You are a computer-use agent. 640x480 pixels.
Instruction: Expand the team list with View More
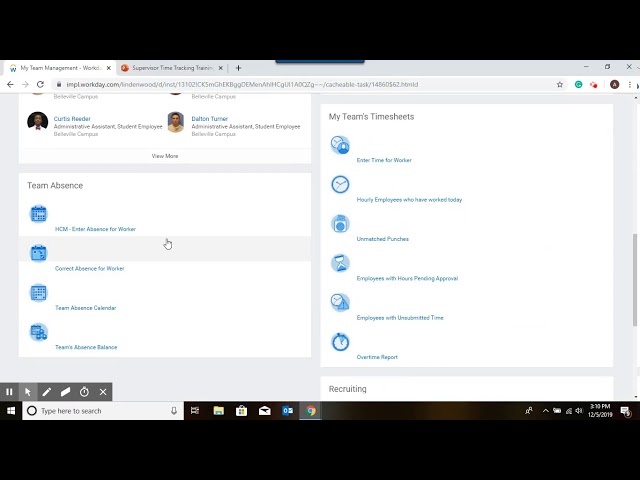(x=165, y=156)
